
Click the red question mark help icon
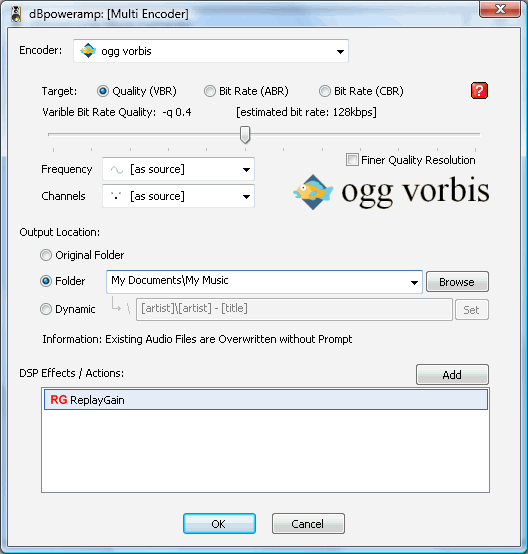(479, 91)
